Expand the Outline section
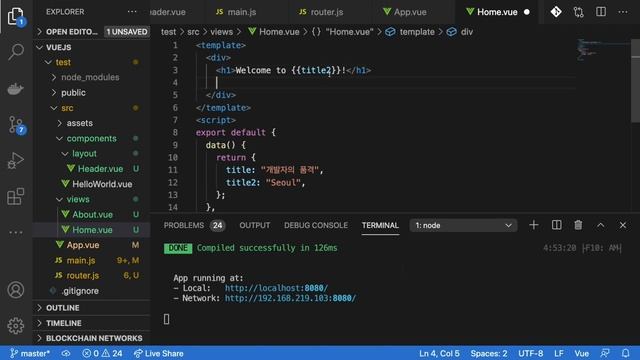This screenshot has width=640, height=360. [91, 308]
